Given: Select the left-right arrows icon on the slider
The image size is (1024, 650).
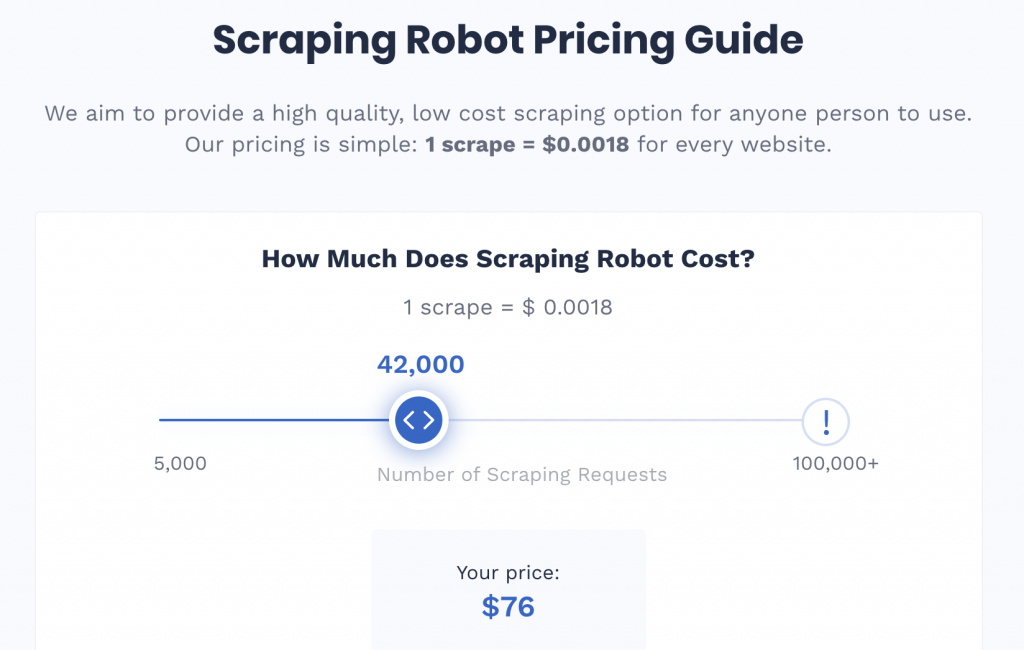Looking at the screenshot, I should coord(419,420).
